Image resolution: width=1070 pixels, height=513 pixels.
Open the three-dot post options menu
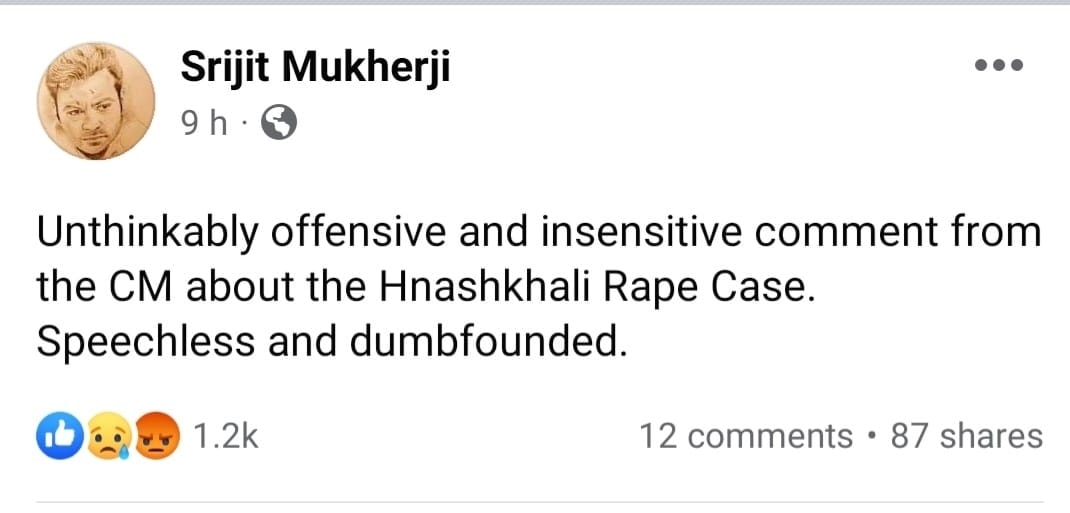[999, 66]
